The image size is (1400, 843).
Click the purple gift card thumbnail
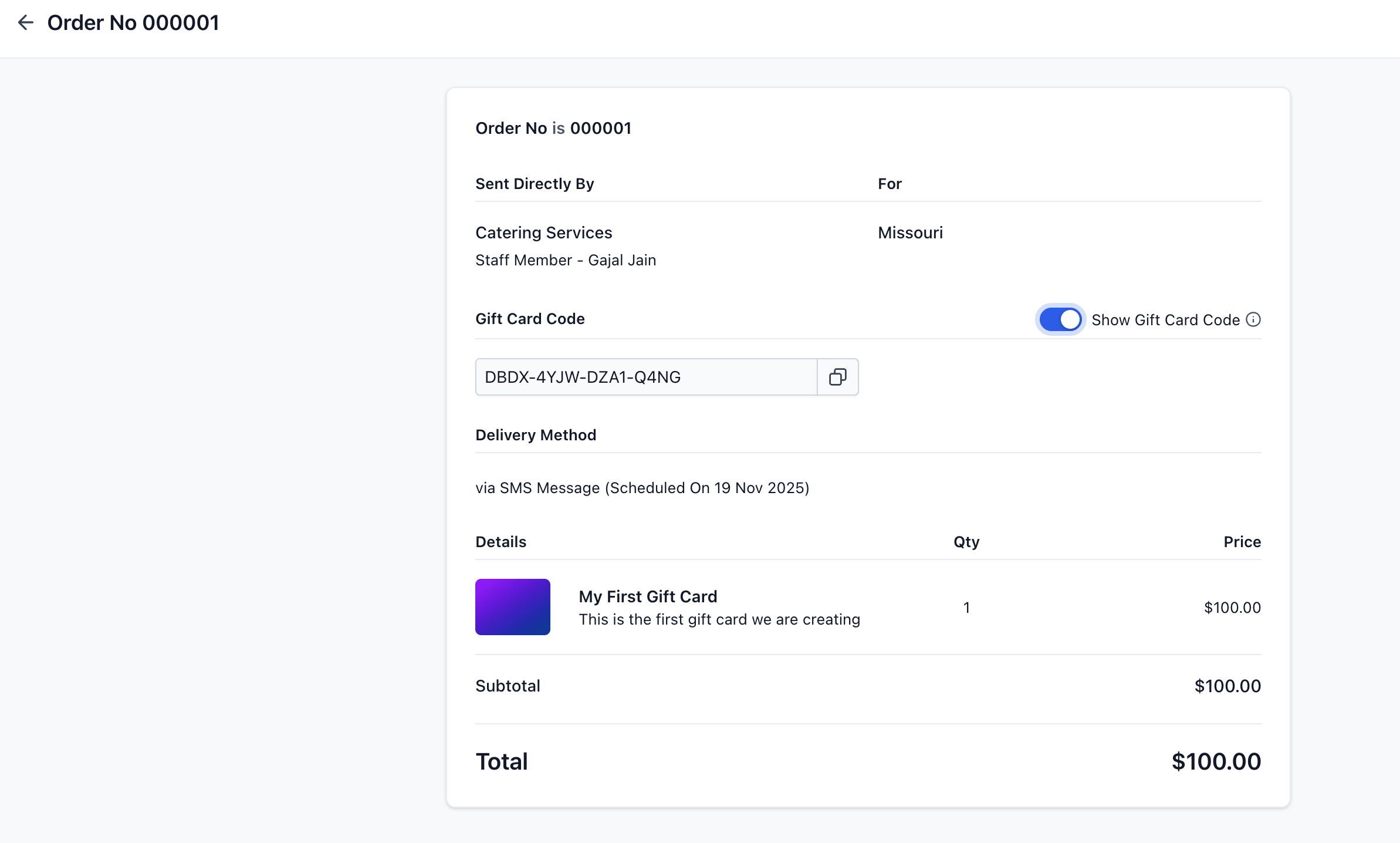click(512, 607)
